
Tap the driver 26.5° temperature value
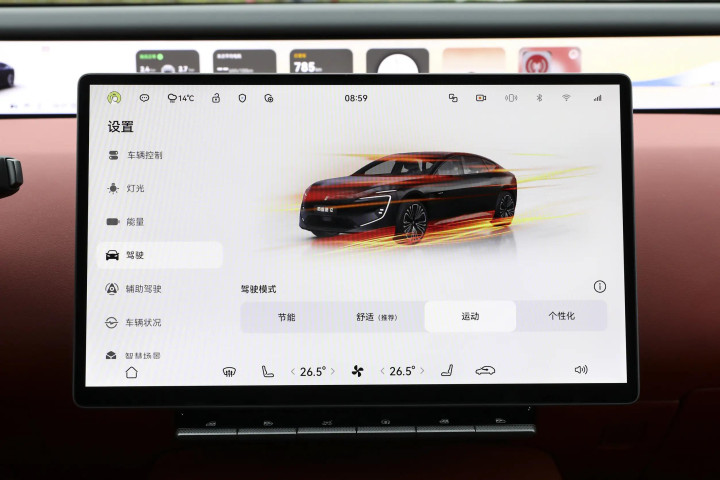coord(313,371)
